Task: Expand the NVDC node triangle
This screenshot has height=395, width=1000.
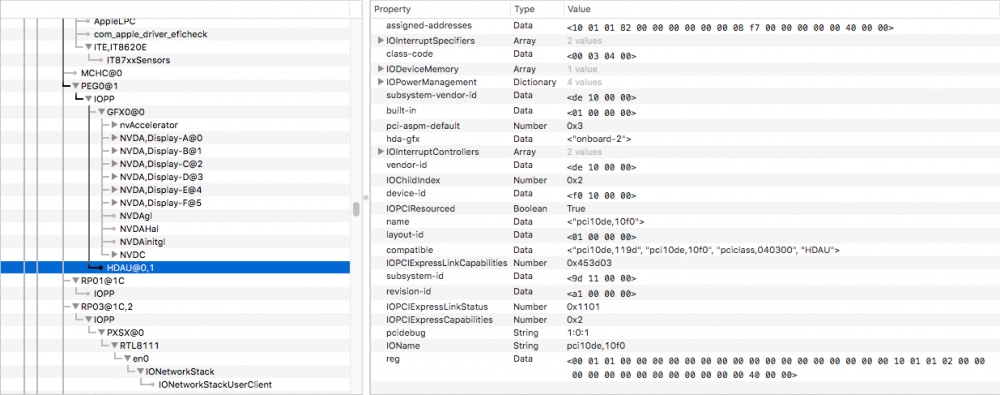Action: tap(115, 254)
